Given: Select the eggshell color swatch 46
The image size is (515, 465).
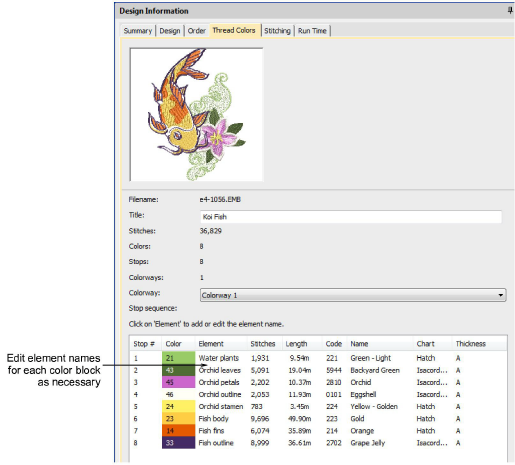Looking at the screenshot, I should point(178,394).
